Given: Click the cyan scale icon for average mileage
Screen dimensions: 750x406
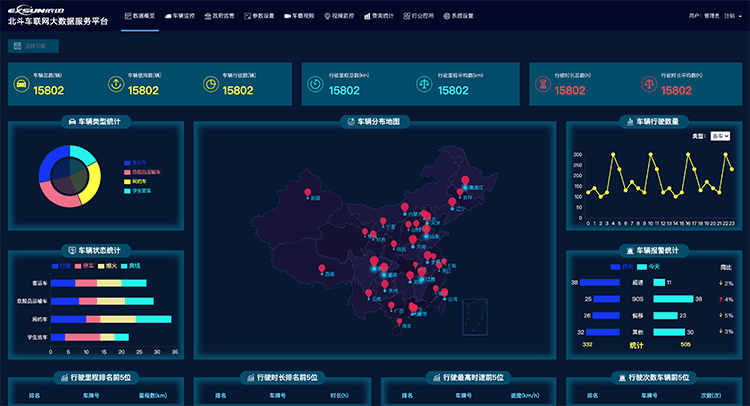Looking at the screenshot, I should [424, 84].
